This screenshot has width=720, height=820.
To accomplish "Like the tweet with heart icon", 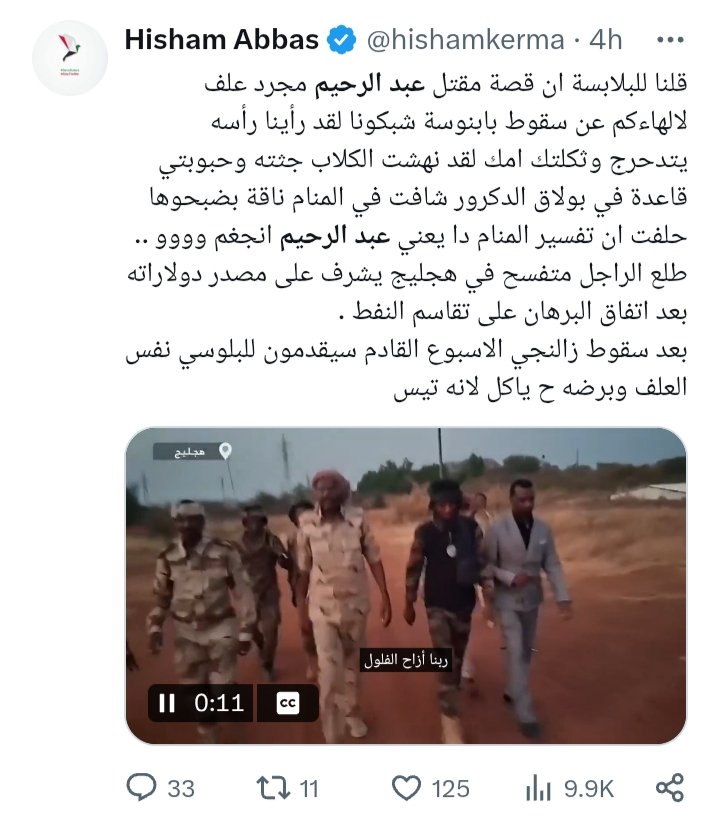I will [x=406, y=788].
